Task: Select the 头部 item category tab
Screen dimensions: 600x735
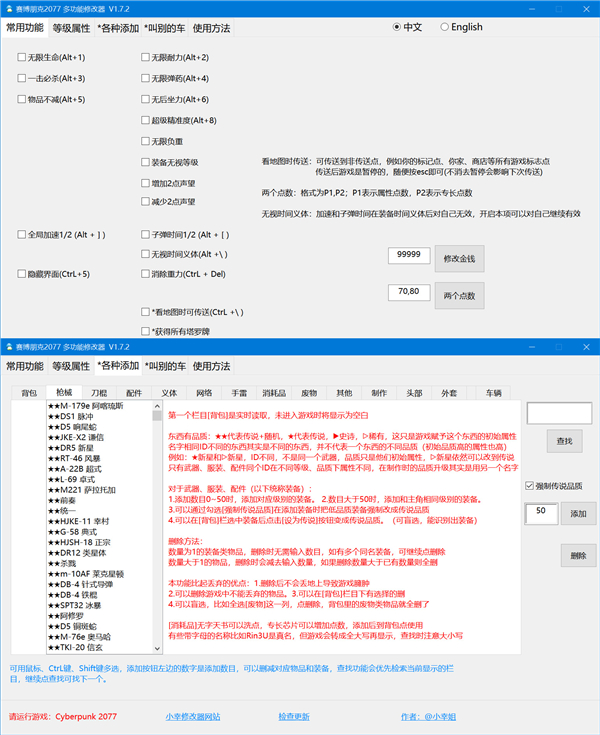Action: tap(414, 393)
